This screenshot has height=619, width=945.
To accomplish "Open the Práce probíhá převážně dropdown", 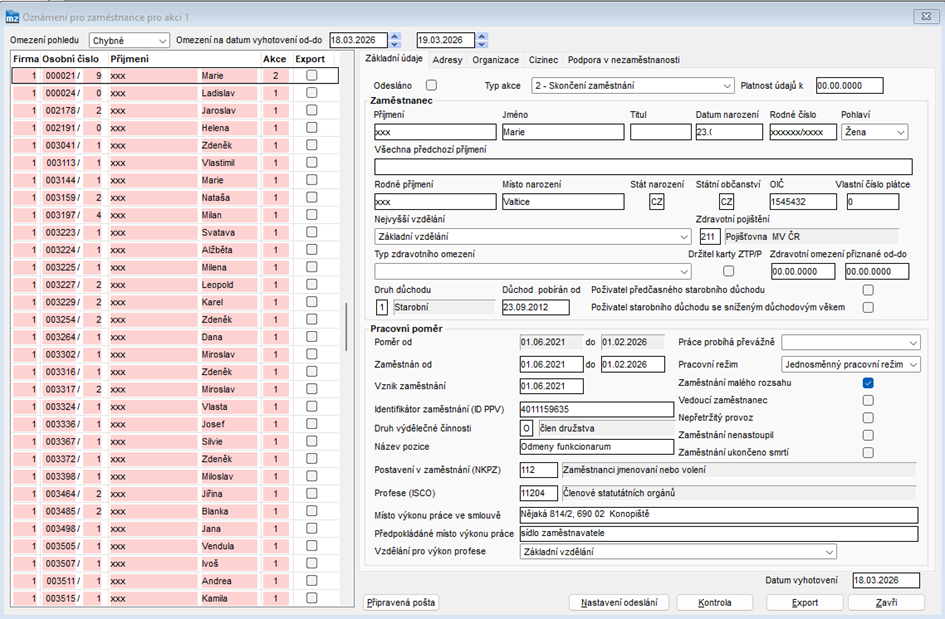I will click(851, 342).
